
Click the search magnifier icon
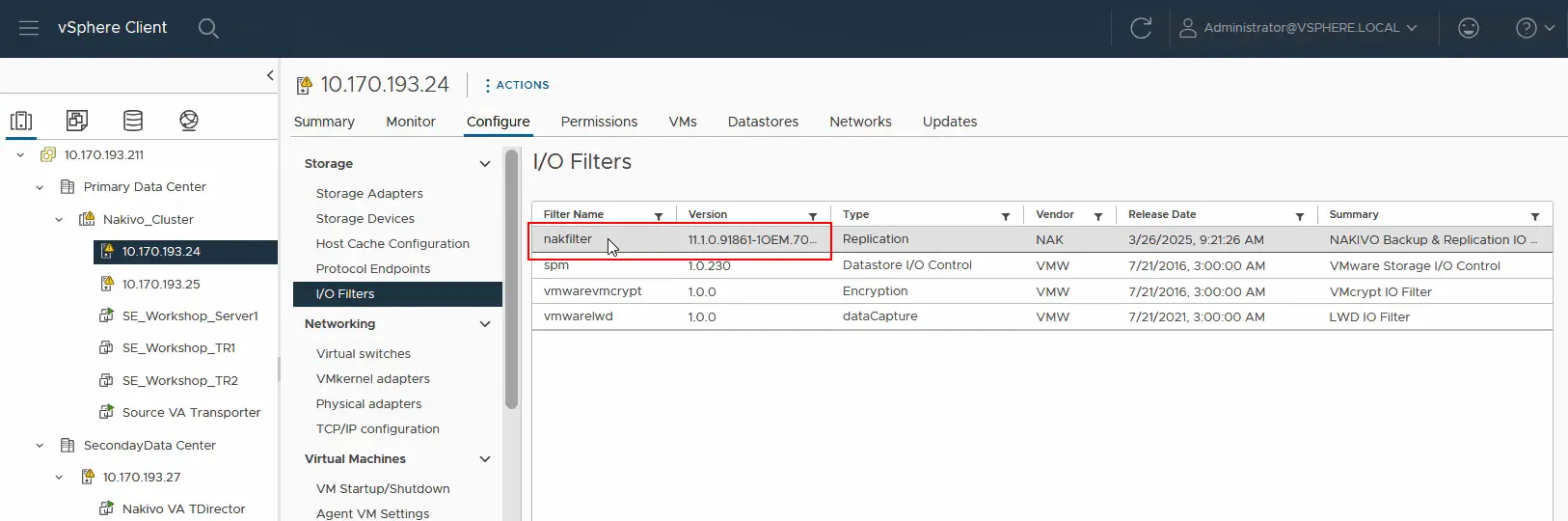[x=208, y=28]
